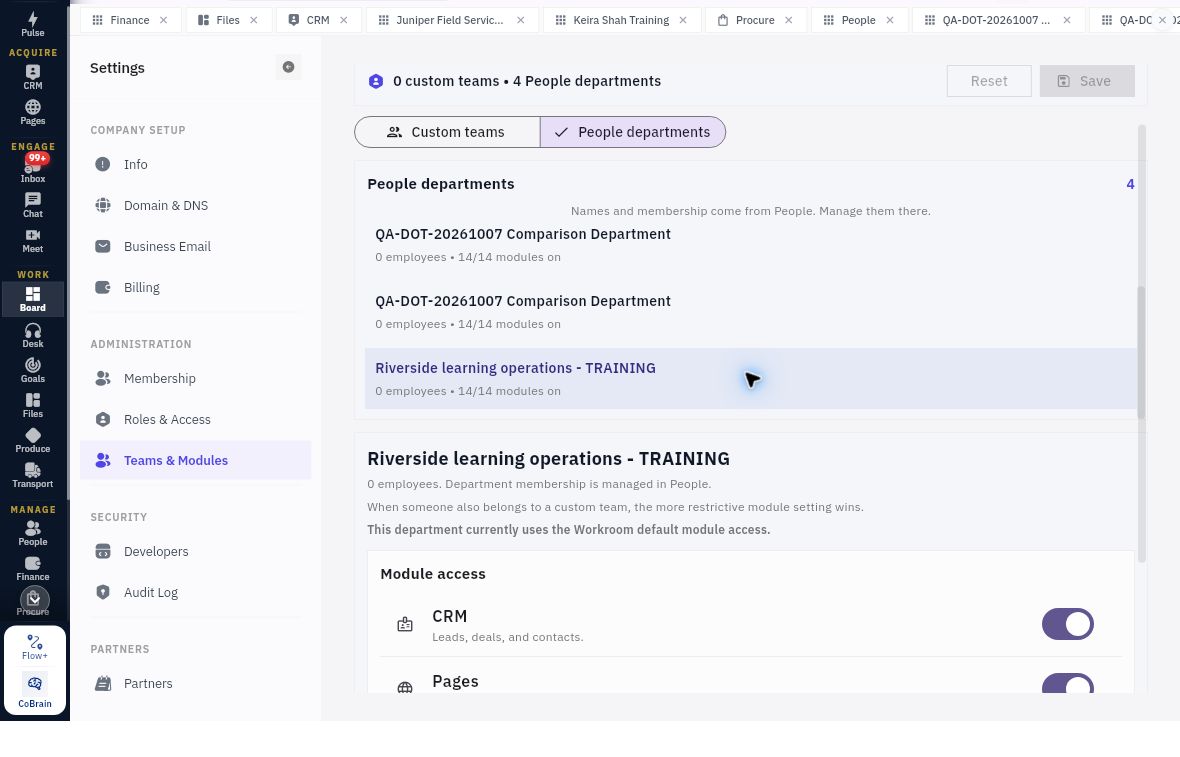
Task: Open the Transport module icon
Action: click(x=32, y=475)
